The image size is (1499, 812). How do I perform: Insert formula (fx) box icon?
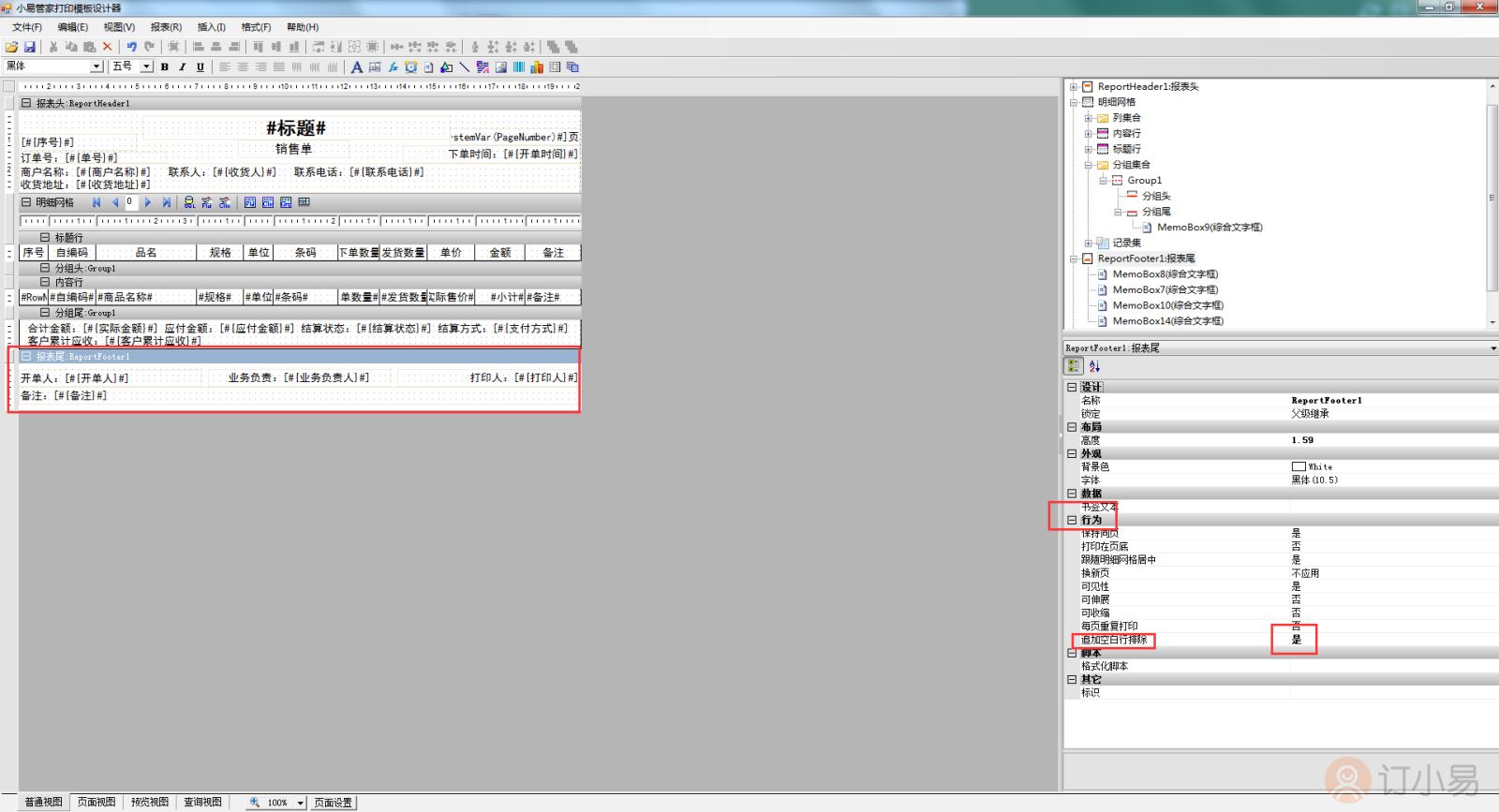(393, 67)
